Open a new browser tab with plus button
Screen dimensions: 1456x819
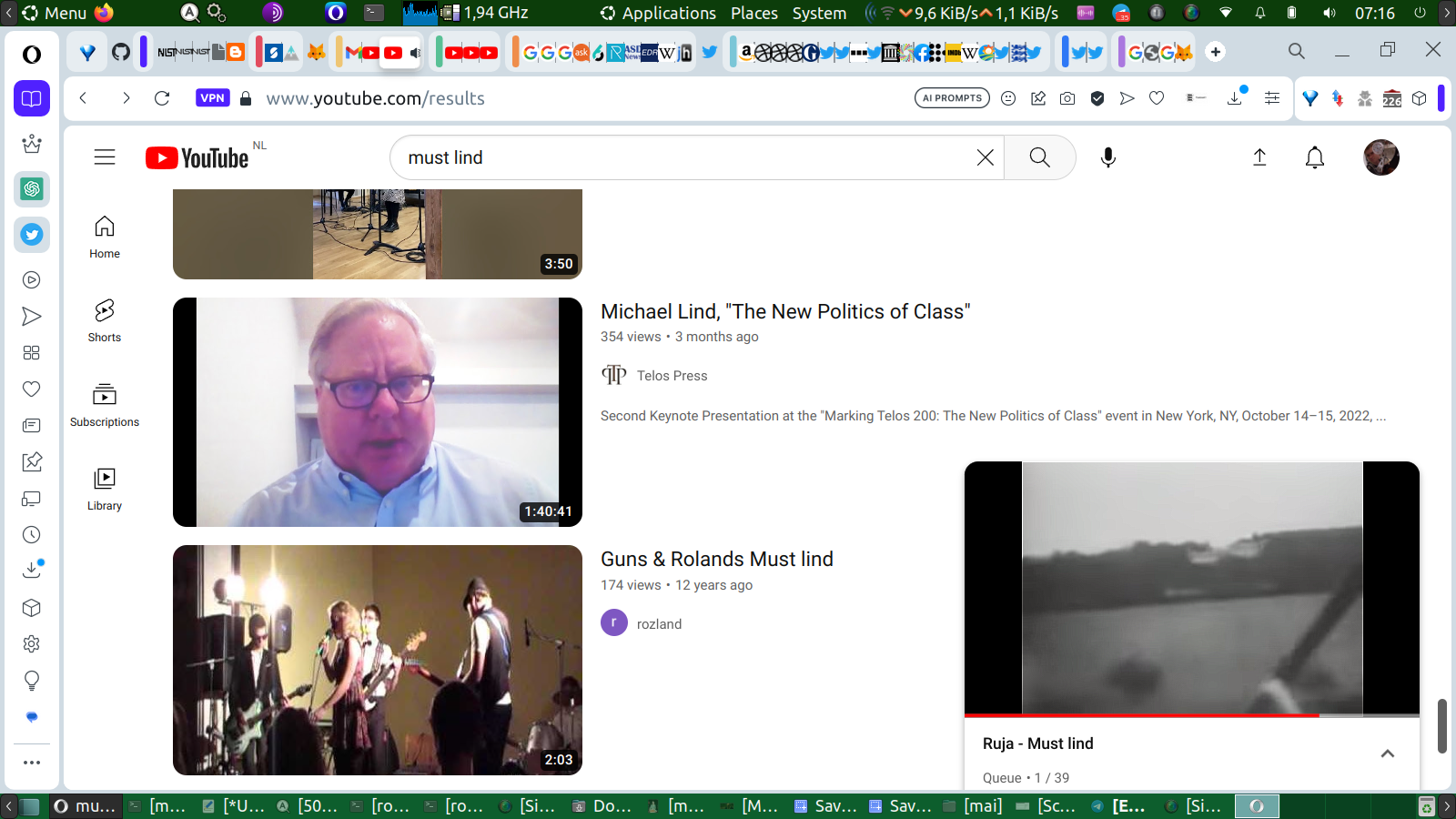click(x=1216, y=52)
